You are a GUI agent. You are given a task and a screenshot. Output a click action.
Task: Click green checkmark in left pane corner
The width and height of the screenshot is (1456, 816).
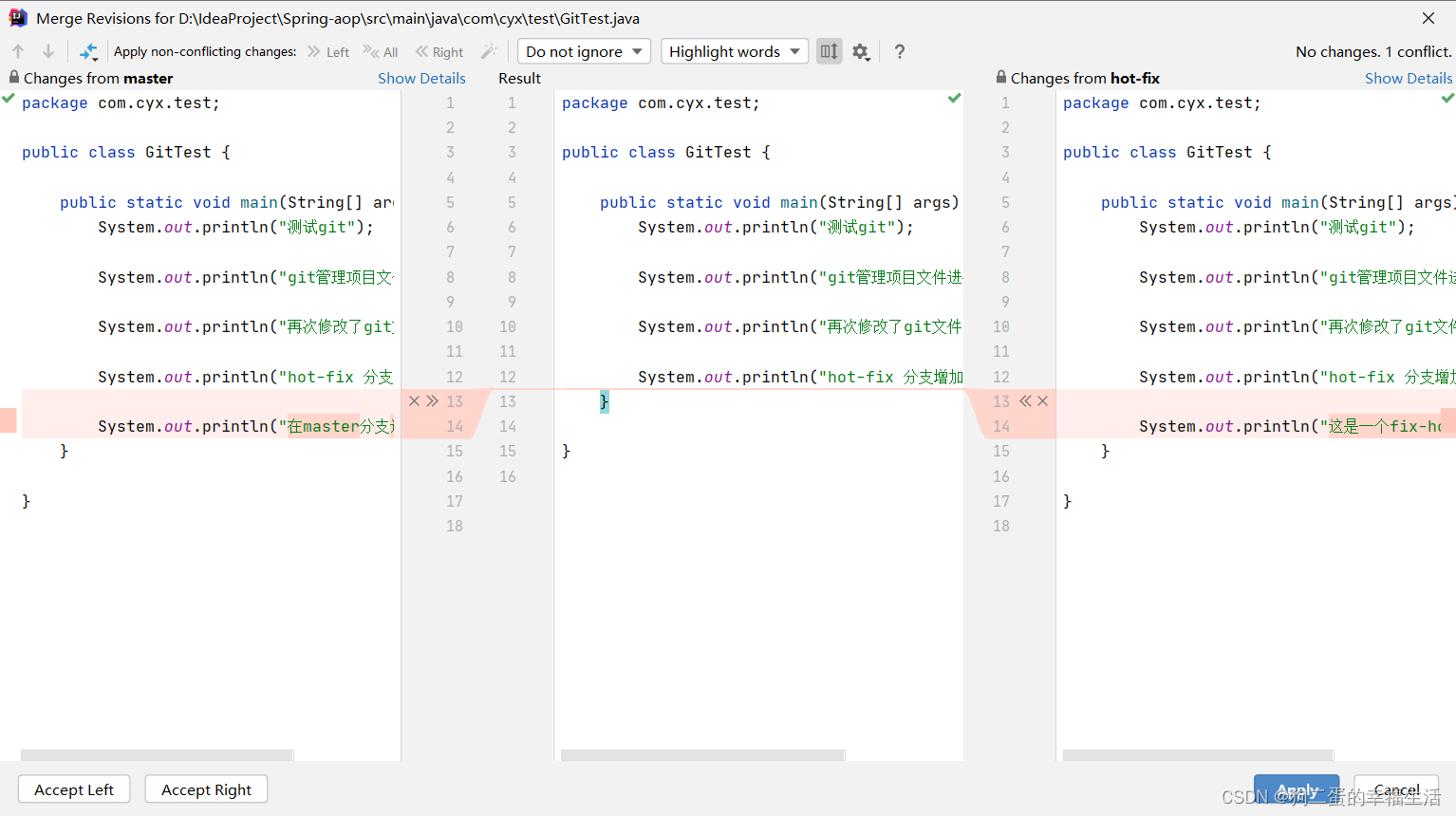pyautogui.click(x=9, y=99)
